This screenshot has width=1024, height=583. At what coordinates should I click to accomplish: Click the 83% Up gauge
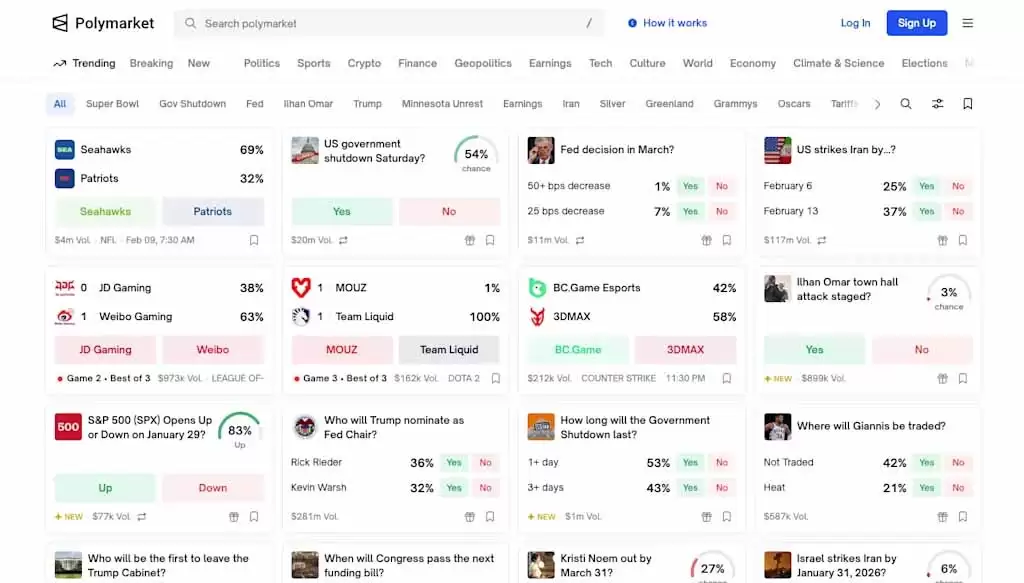240,432
